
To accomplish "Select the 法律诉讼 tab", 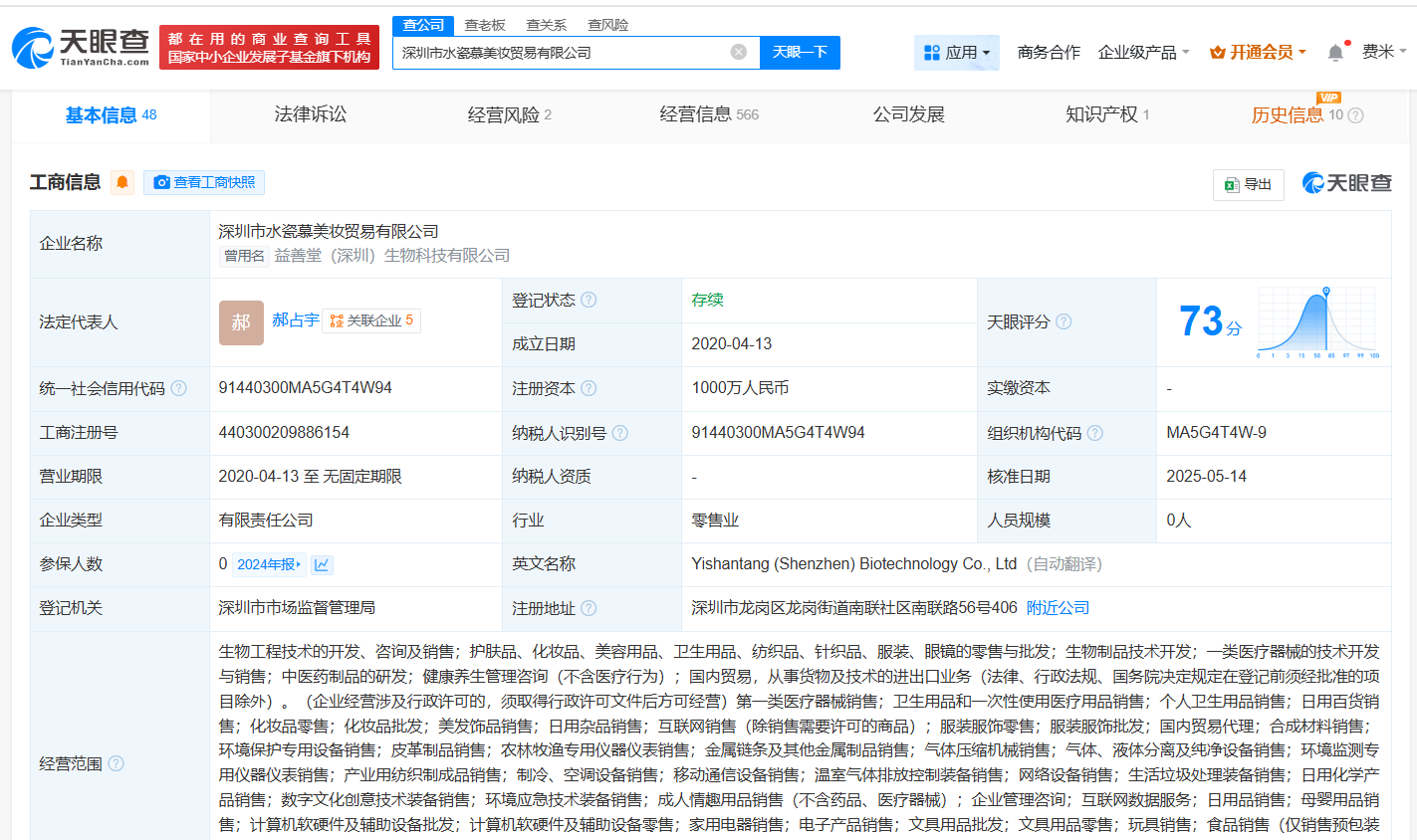I will pos(311,114).
